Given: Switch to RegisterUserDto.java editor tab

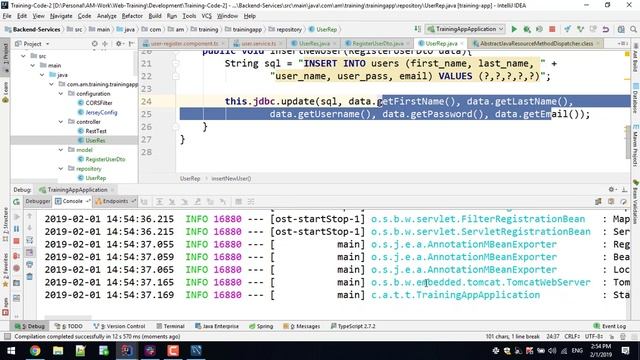Looking at the screenshot, I should coord(378,43).
